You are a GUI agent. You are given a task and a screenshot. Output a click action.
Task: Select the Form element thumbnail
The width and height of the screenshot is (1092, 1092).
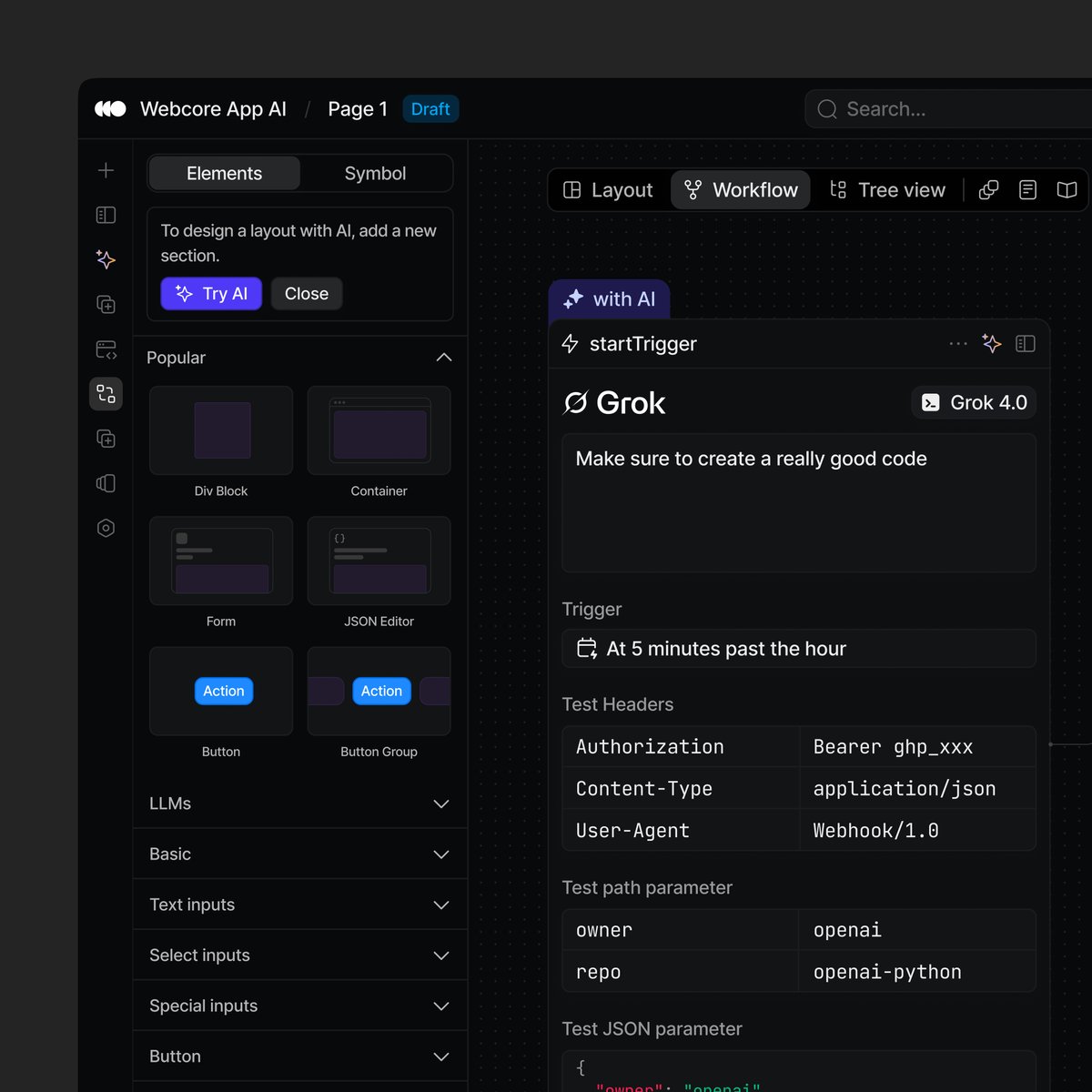click(x=221, y=561)
